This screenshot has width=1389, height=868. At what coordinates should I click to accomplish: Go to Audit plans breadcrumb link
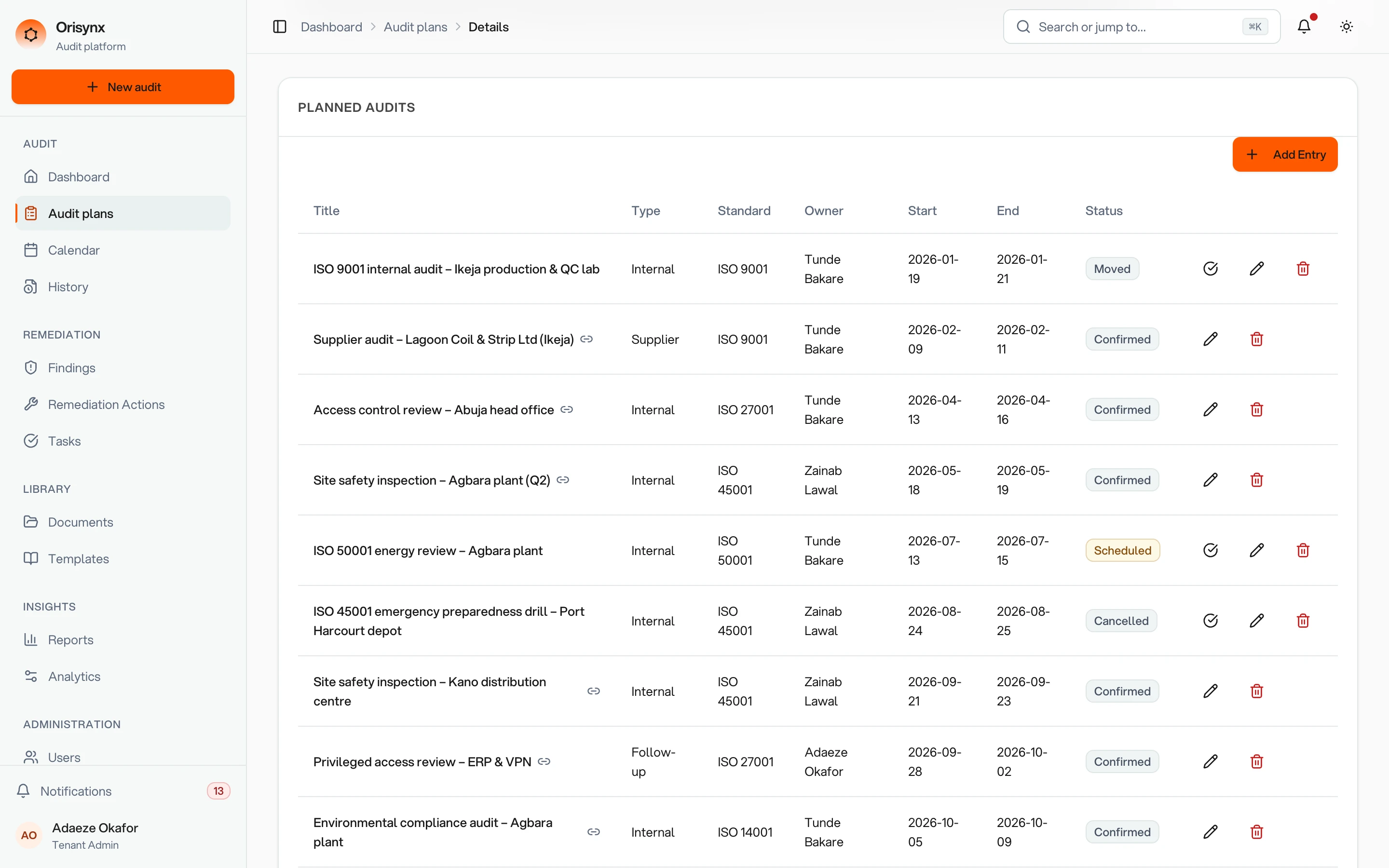click(415, 27)
